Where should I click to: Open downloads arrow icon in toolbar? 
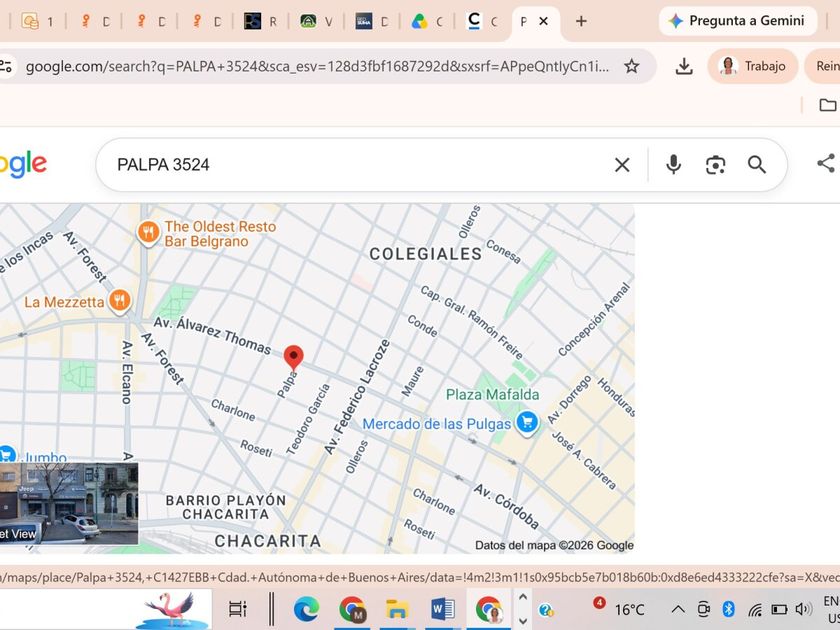[684, 66]
